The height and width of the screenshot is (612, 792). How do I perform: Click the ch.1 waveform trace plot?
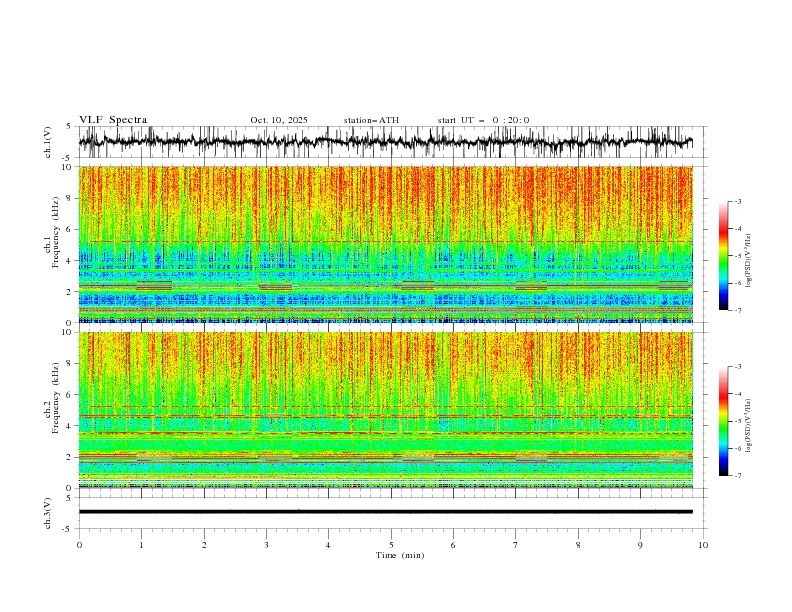(x=386, y=142)
